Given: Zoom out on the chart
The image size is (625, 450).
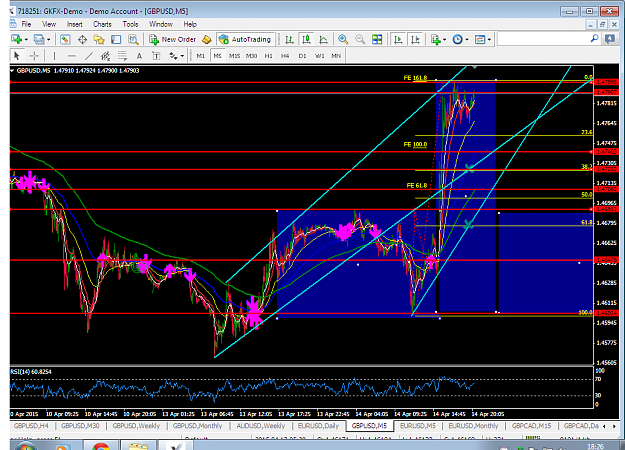Looking at the screenshot, I should [360, 39].
